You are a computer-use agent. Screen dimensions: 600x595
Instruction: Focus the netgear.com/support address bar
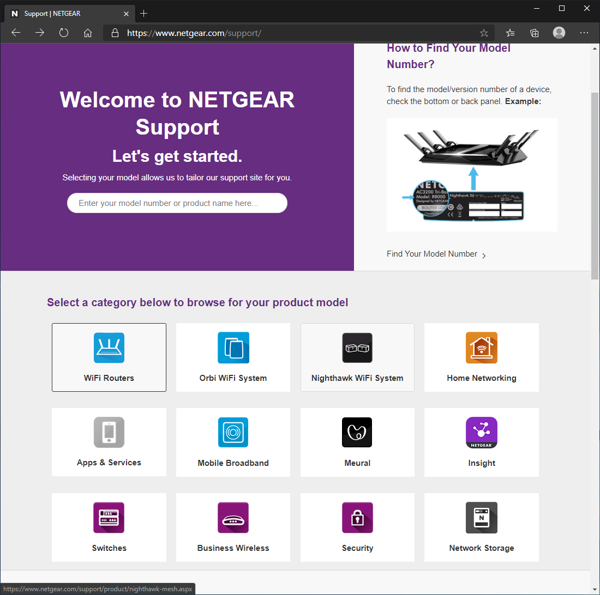click(298, 33)
